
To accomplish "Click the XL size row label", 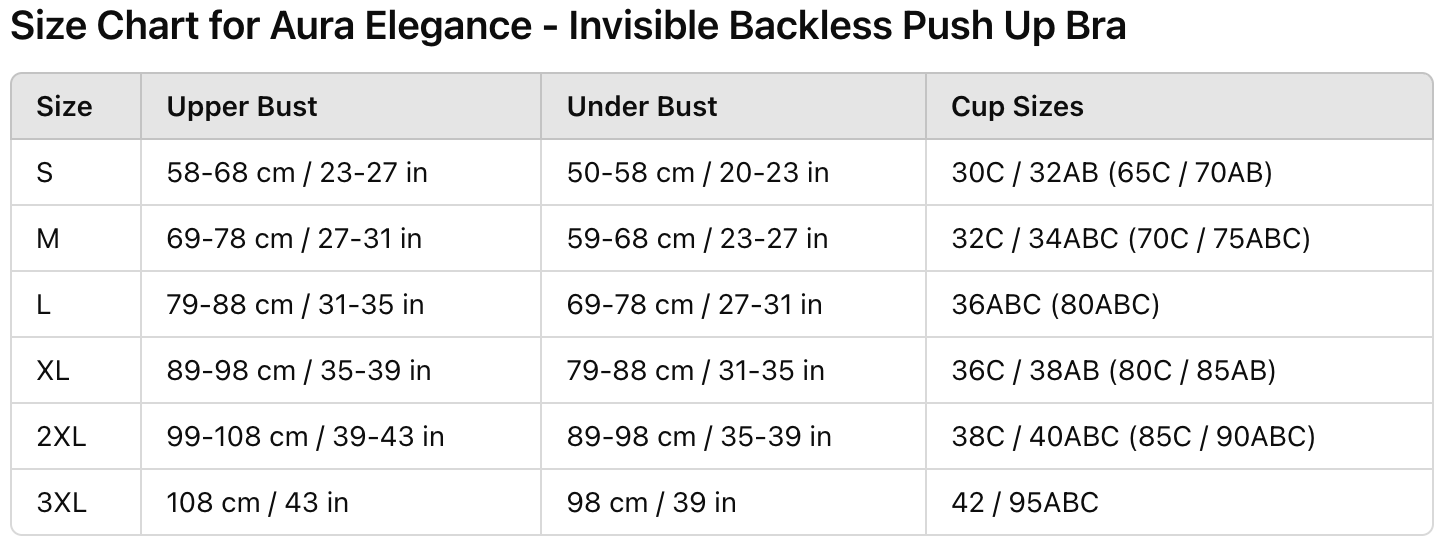I will (x=53, y=371).
